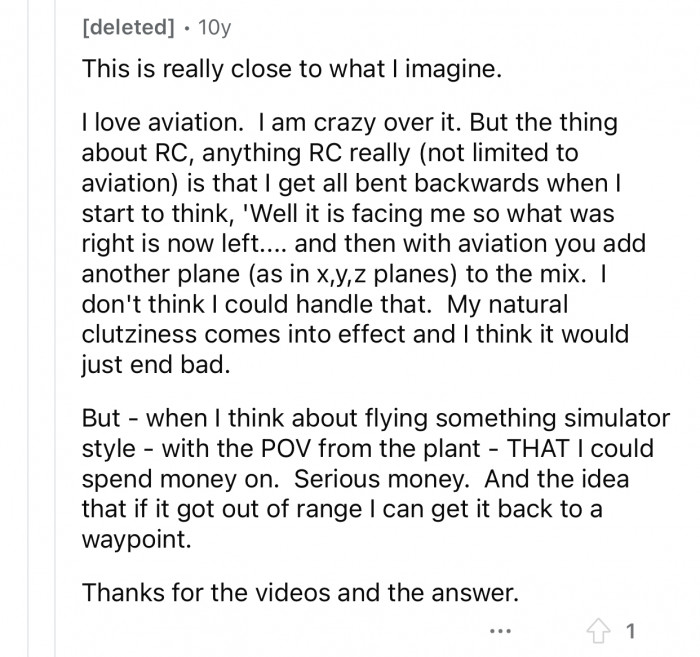Screen dimensions: 700x657
Task: Upvote this comment with the arrow
Action: pos(600,632)
